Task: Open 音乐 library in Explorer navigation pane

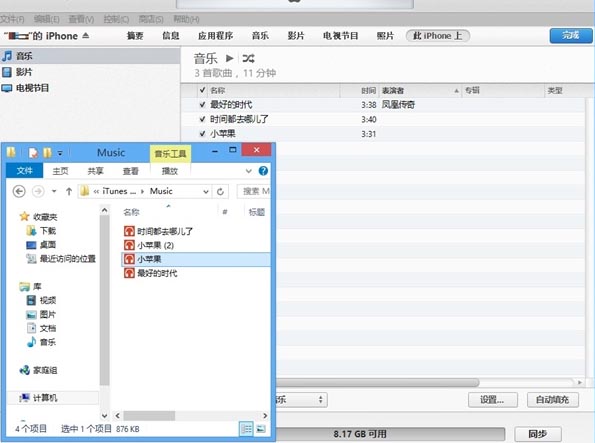Action: (x=41, y=342)
